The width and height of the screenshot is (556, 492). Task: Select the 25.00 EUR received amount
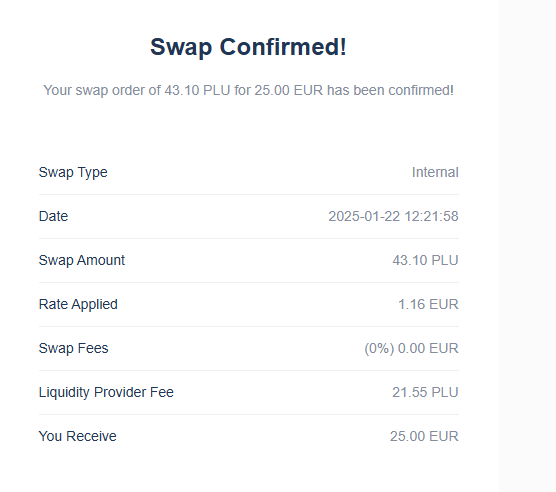(x=424, y=436)
